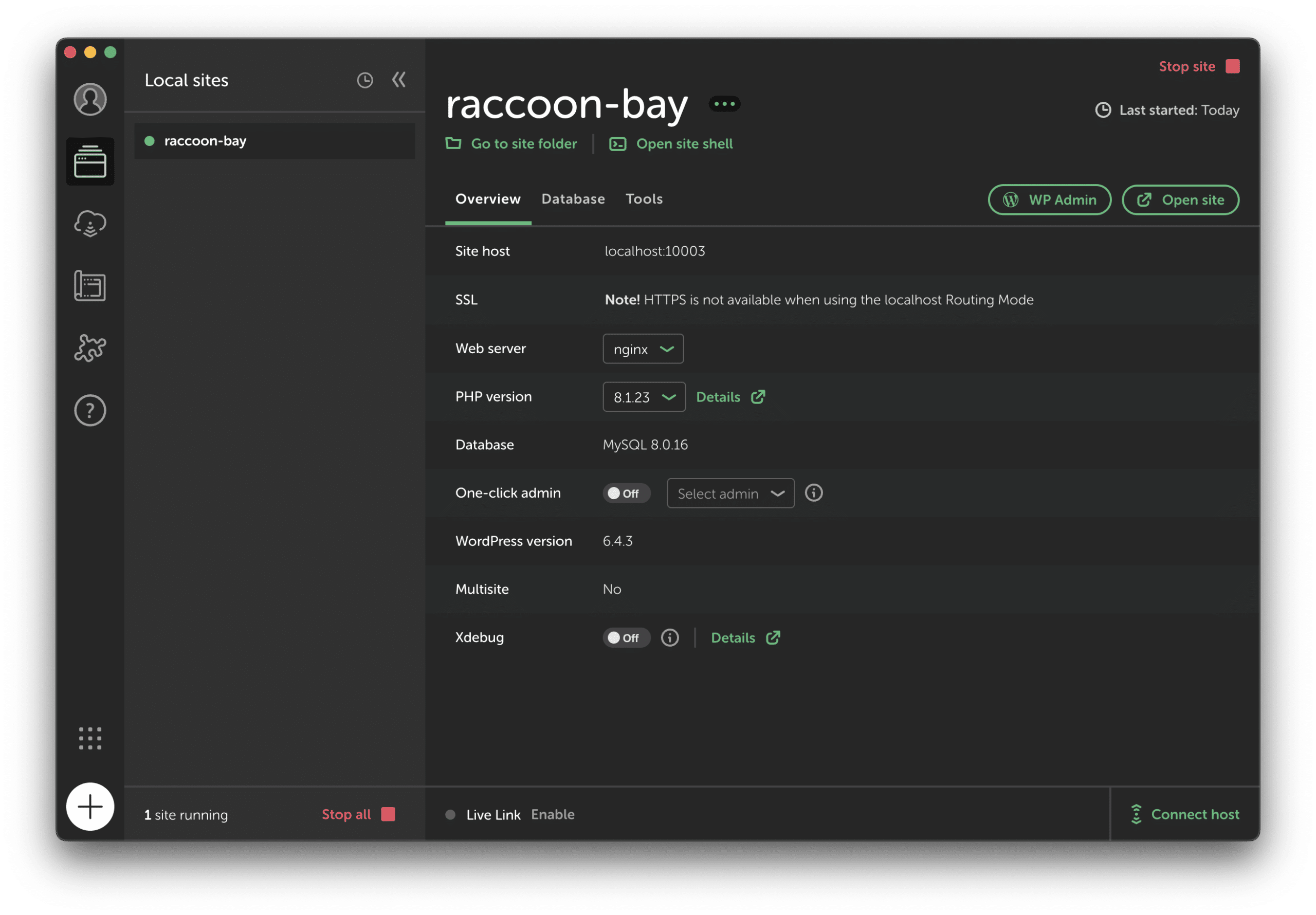Screen dimensions: 1316x915
Task: Collapse the Local sites panel with double chevron
Action: click(399, 80)
